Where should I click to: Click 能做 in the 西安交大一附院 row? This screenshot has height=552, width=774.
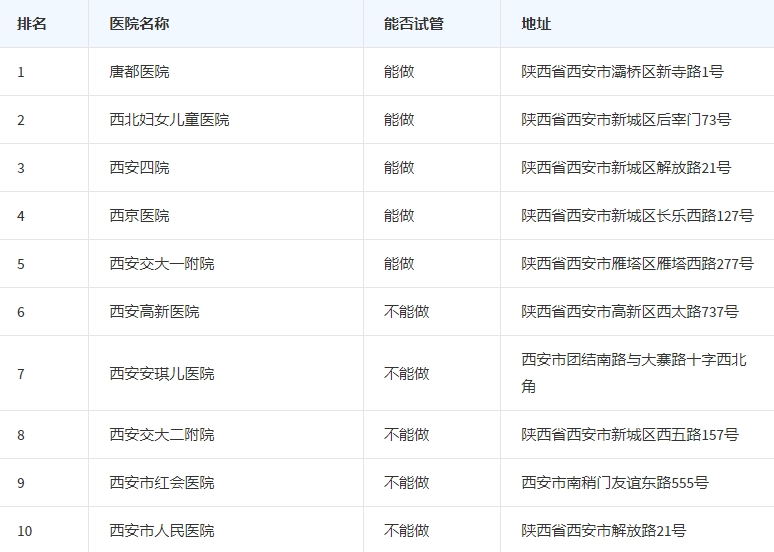(x=399, y=263)
